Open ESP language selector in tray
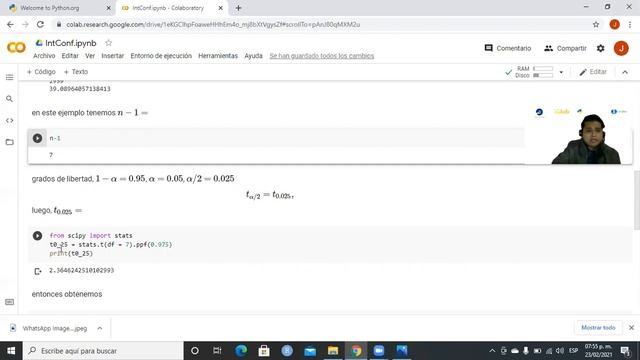The height and width of the screenshot is (360, 640). tap(573, 351)
